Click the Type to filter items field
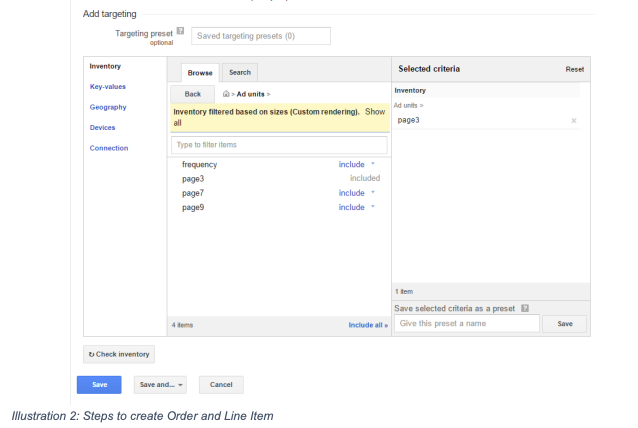 tap(279, 145)
